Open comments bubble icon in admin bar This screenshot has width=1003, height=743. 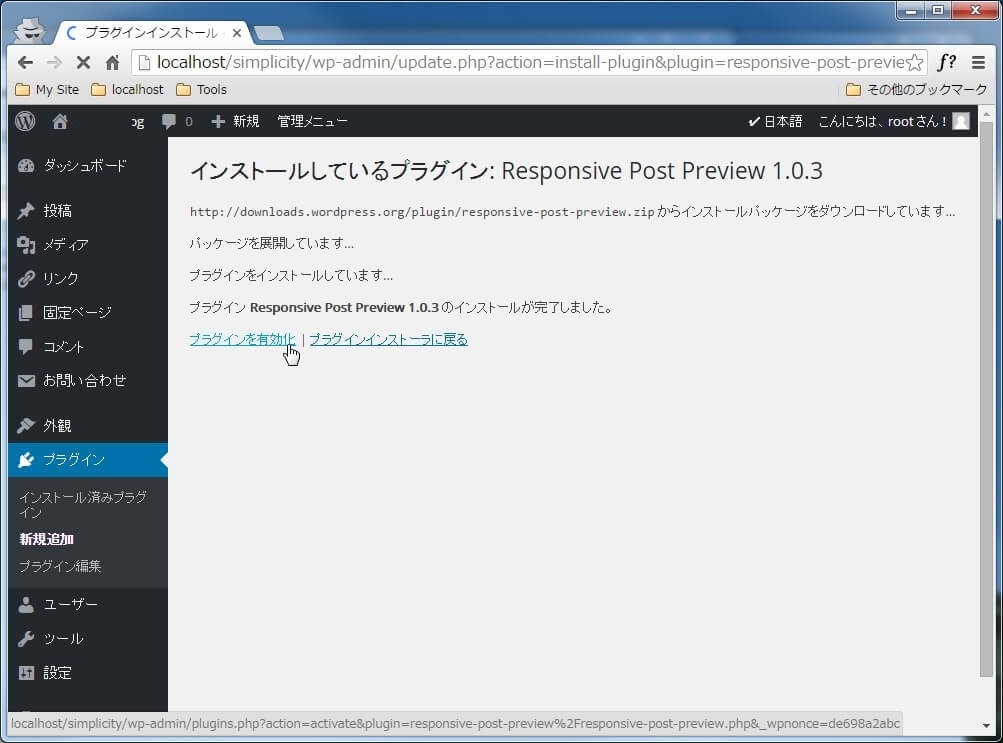point(176,121)
